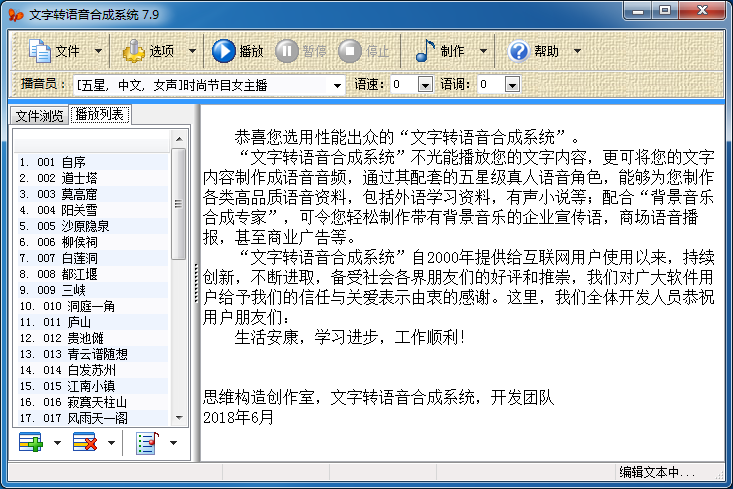Viewport: 733px width, 489px height.
Task: Click the 文件 (File) document icon
Action: point(40,51)
